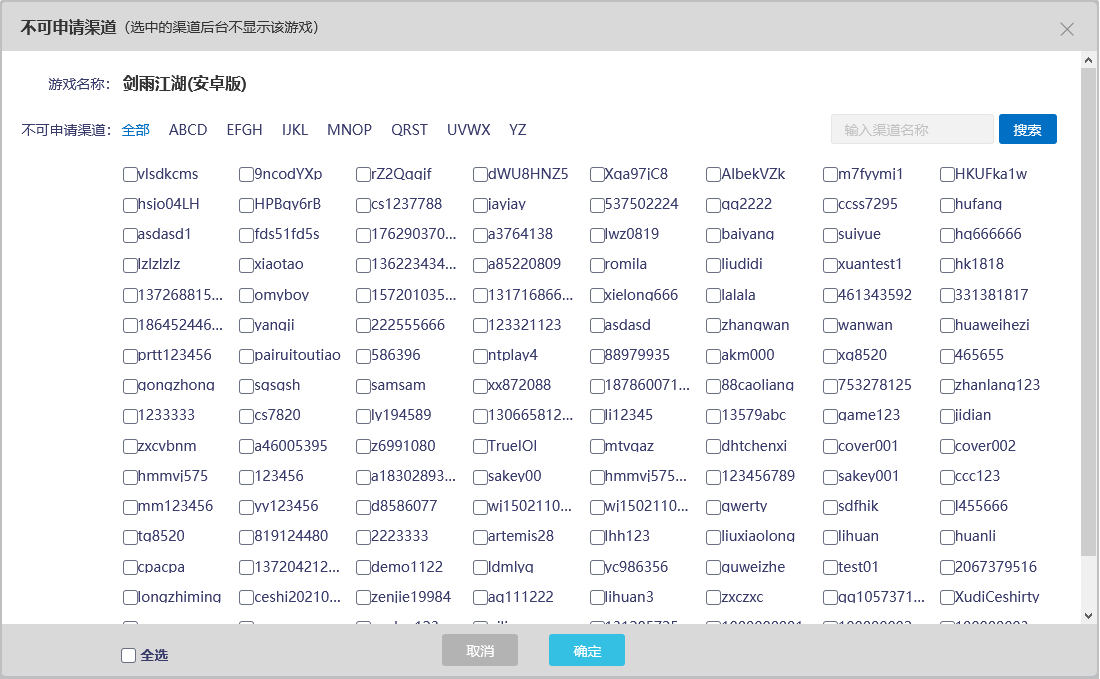Screen dimensions: 1100x679
Task: Click the 取消 button
Action: click(x=480, y=650)
